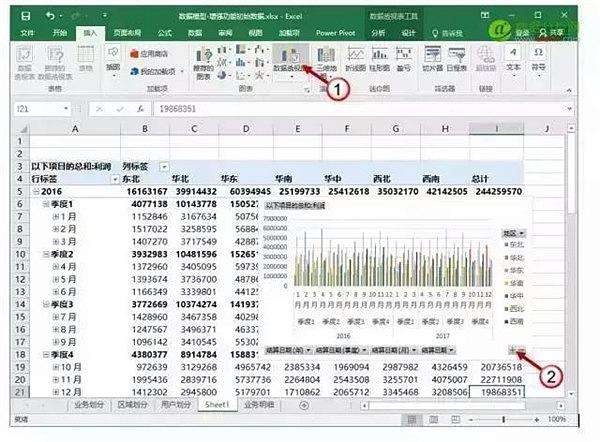600x442 pixels.
Task: Click the PivotChart (数据透视图) ribbon button
Action: (291, 60)
